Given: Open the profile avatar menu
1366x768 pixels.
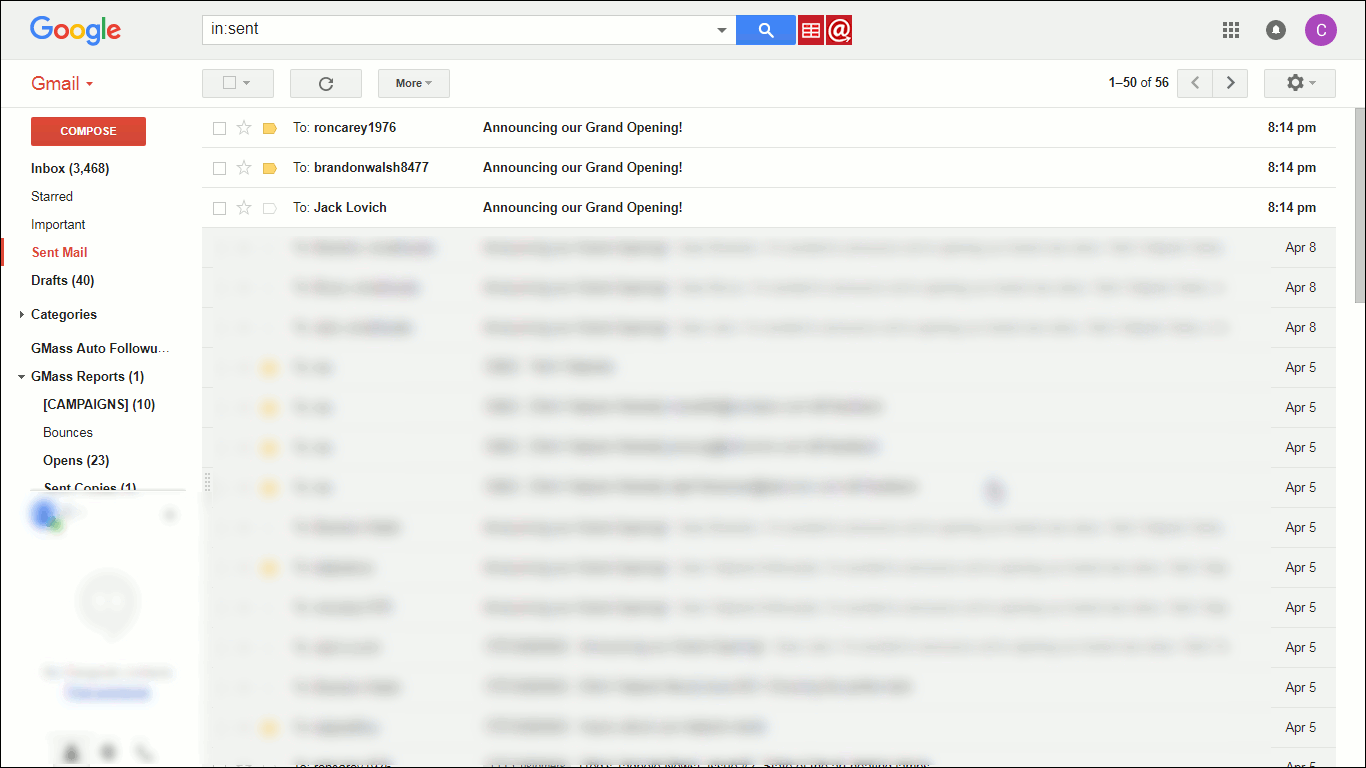Looking at the screenshot, I should pos(1321,30).
